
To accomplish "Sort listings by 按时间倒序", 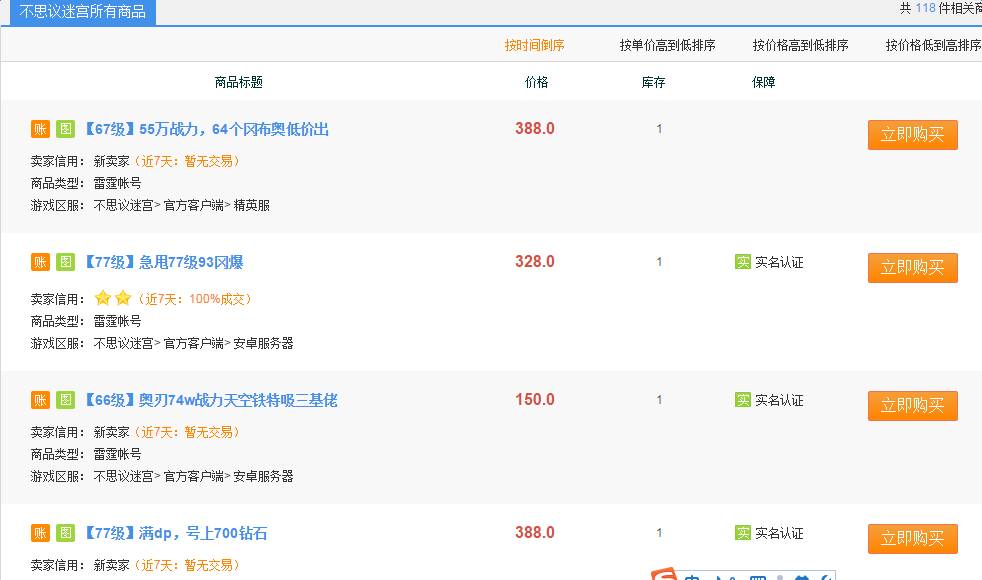I will 534,45.
